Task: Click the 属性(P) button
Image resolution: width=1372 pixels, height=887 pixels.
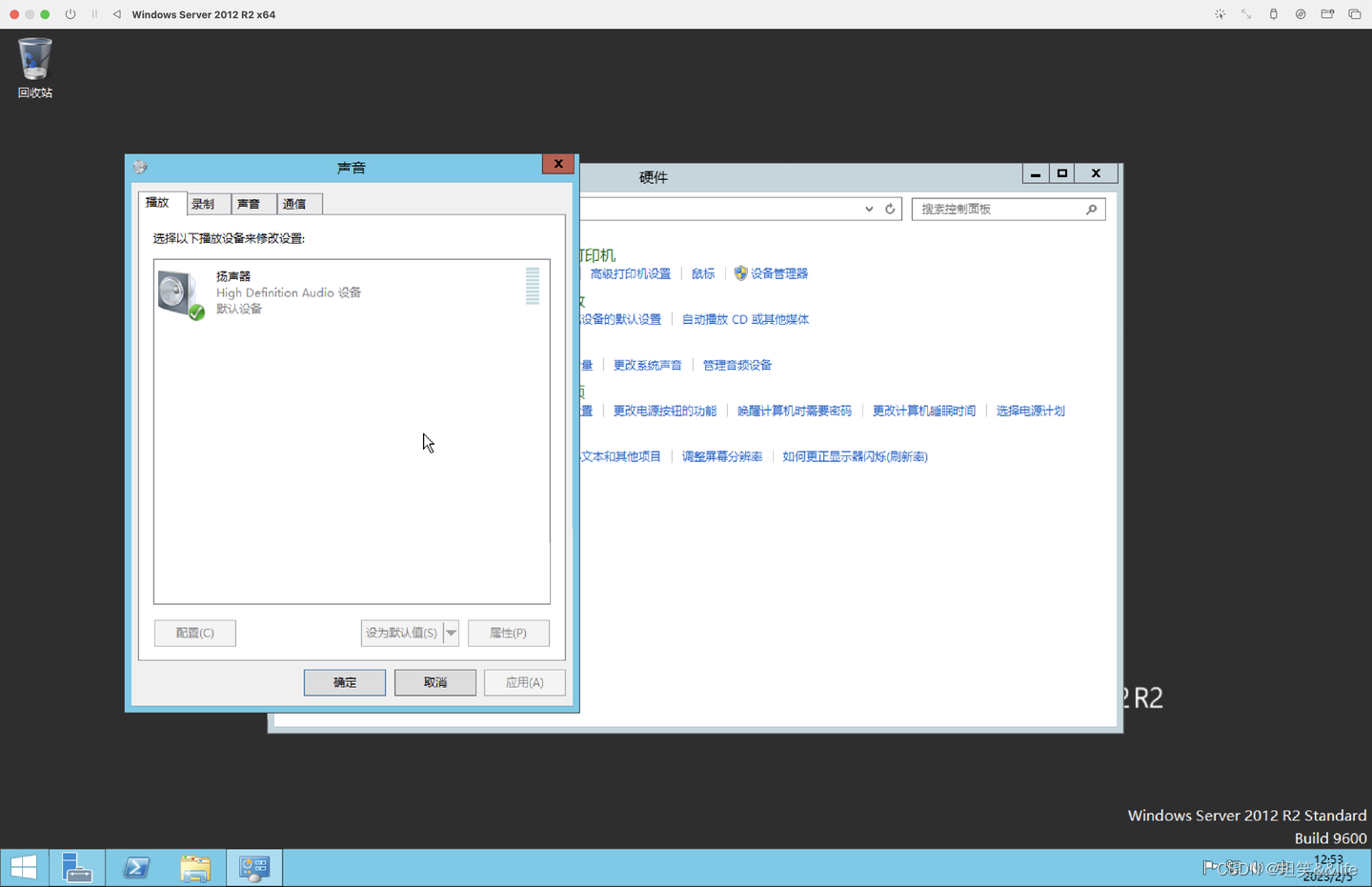Action: click(x=509, y=633)
